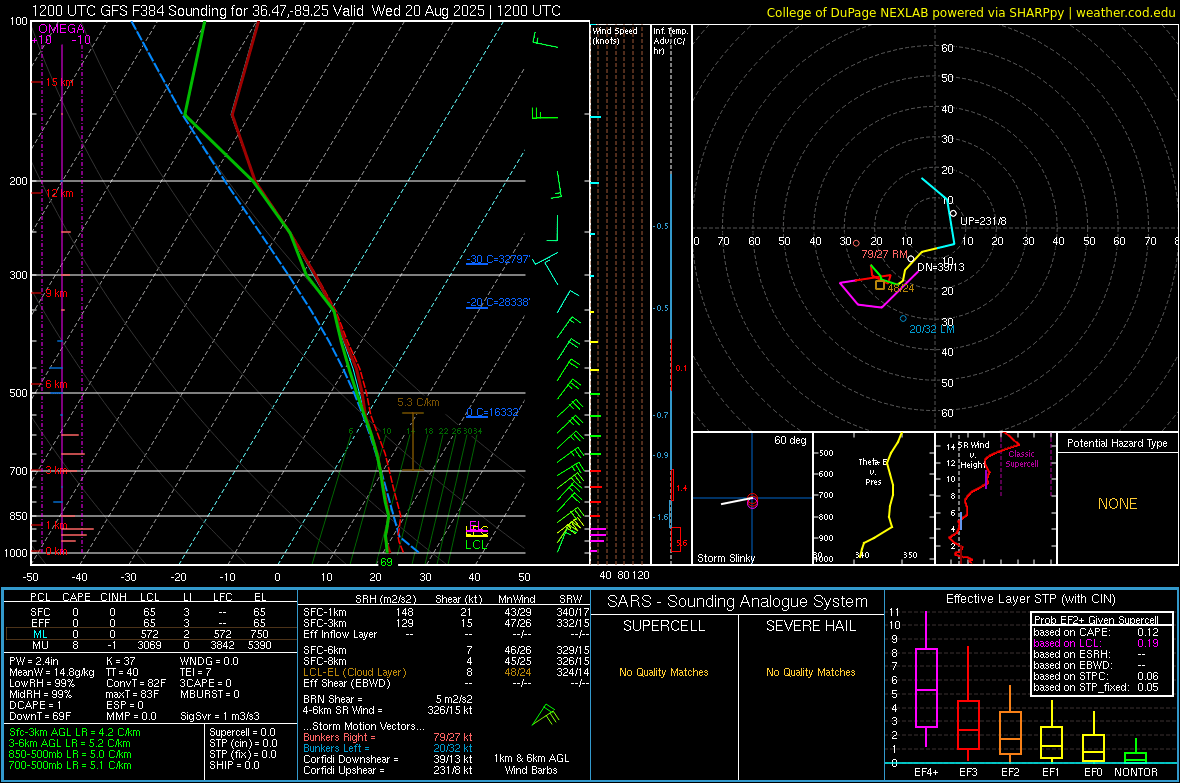Click the SFC parcel row label

tap(40, 613)
